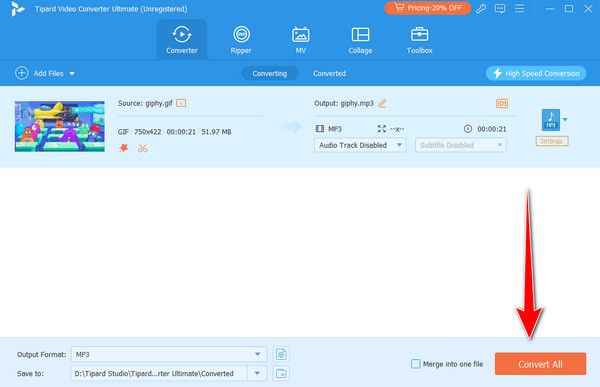Open Subtitle Disabled dropdown
The height and width of the screenshot is (387, 600).
[x=461, y=145]
